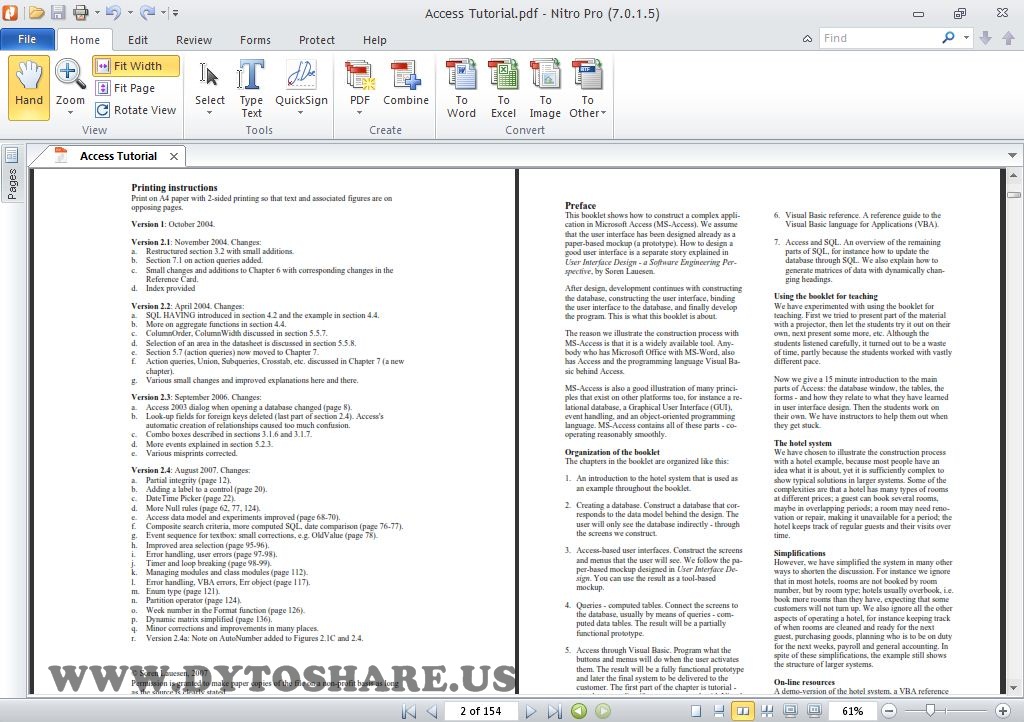Select the Hand tool
This screenshot has width=1024, height=722.
click(x=29, y=87)
